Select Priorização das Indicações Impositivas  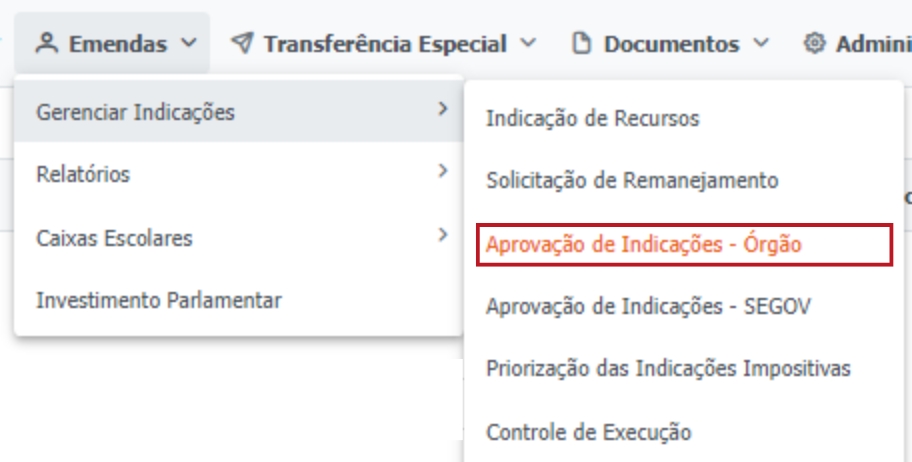tap(668, 369)
